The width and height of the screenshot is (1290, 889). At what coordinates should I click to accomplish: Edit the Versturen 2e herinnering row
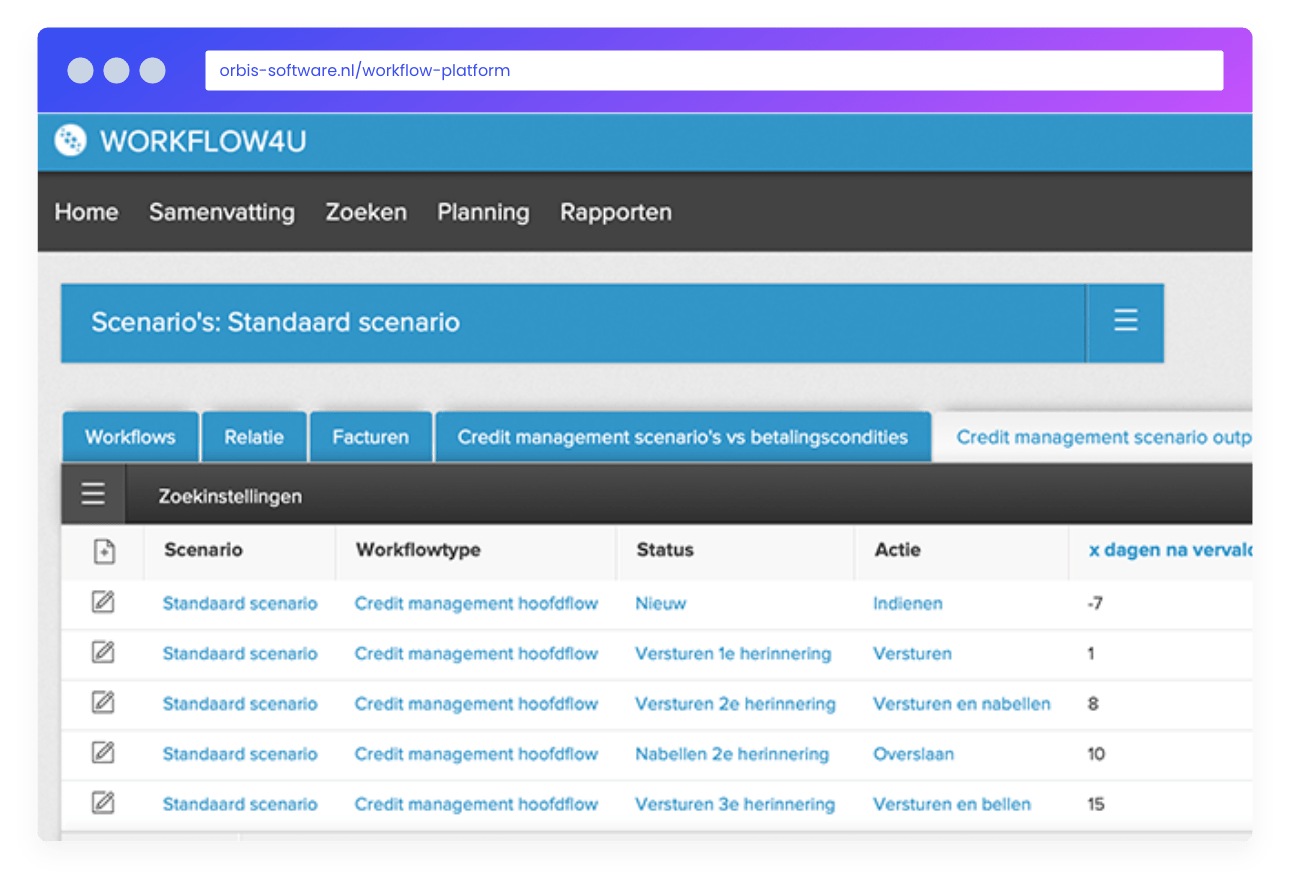pos(104,703)
